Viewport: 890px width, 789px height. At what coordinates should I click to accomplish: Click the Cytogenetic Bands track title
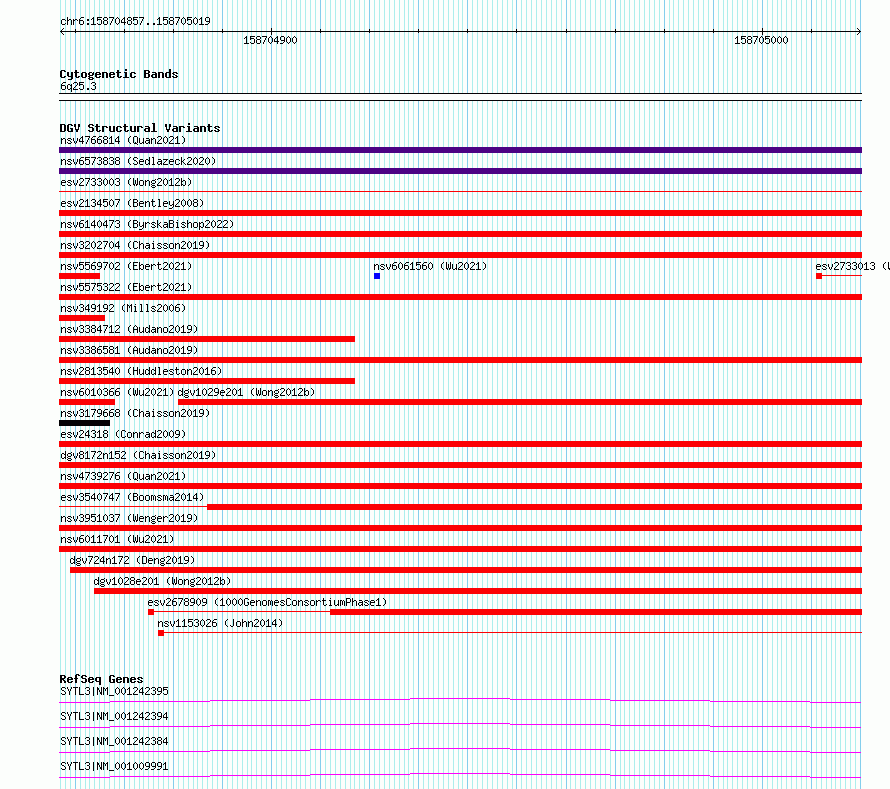119,74
